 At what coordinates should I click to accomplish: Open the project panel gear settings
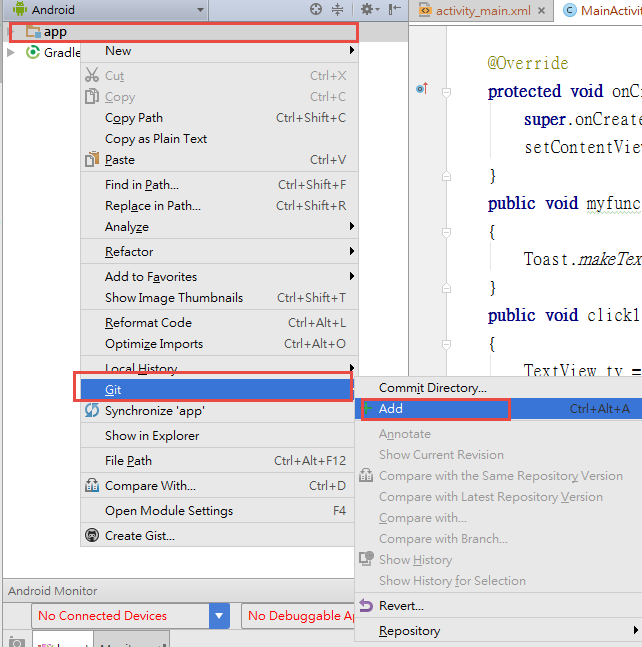tap(370, 9)
